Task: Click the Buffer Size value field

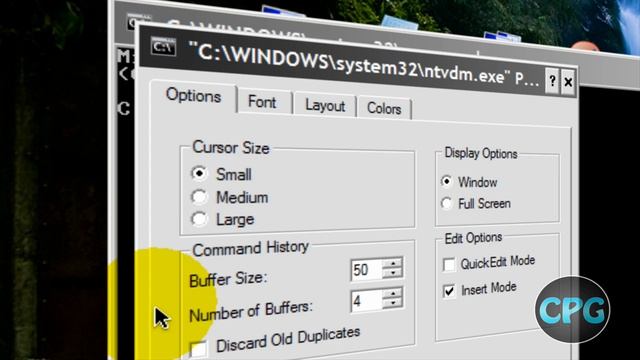Action: tap(367, 269)
